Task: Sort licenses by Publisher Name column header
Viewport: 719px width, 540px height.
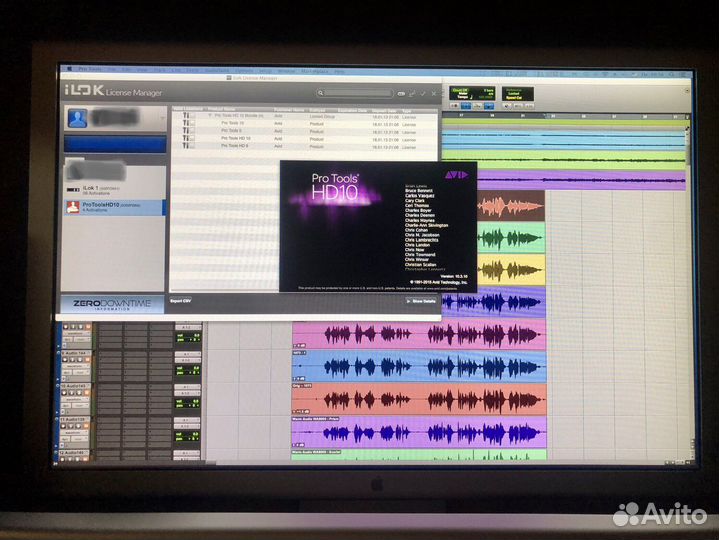Action: point(289,110)
